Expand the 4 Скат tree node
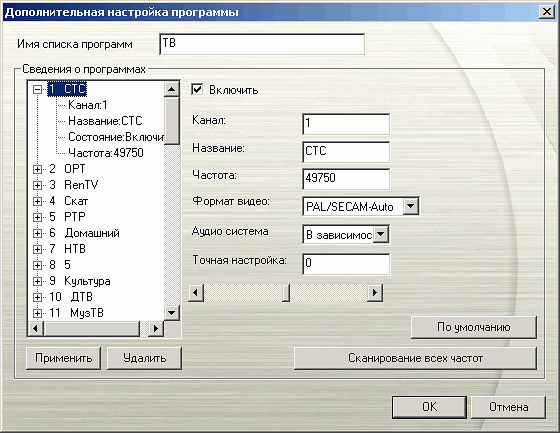This screenshot has width=560, height=433. point(38,201)
